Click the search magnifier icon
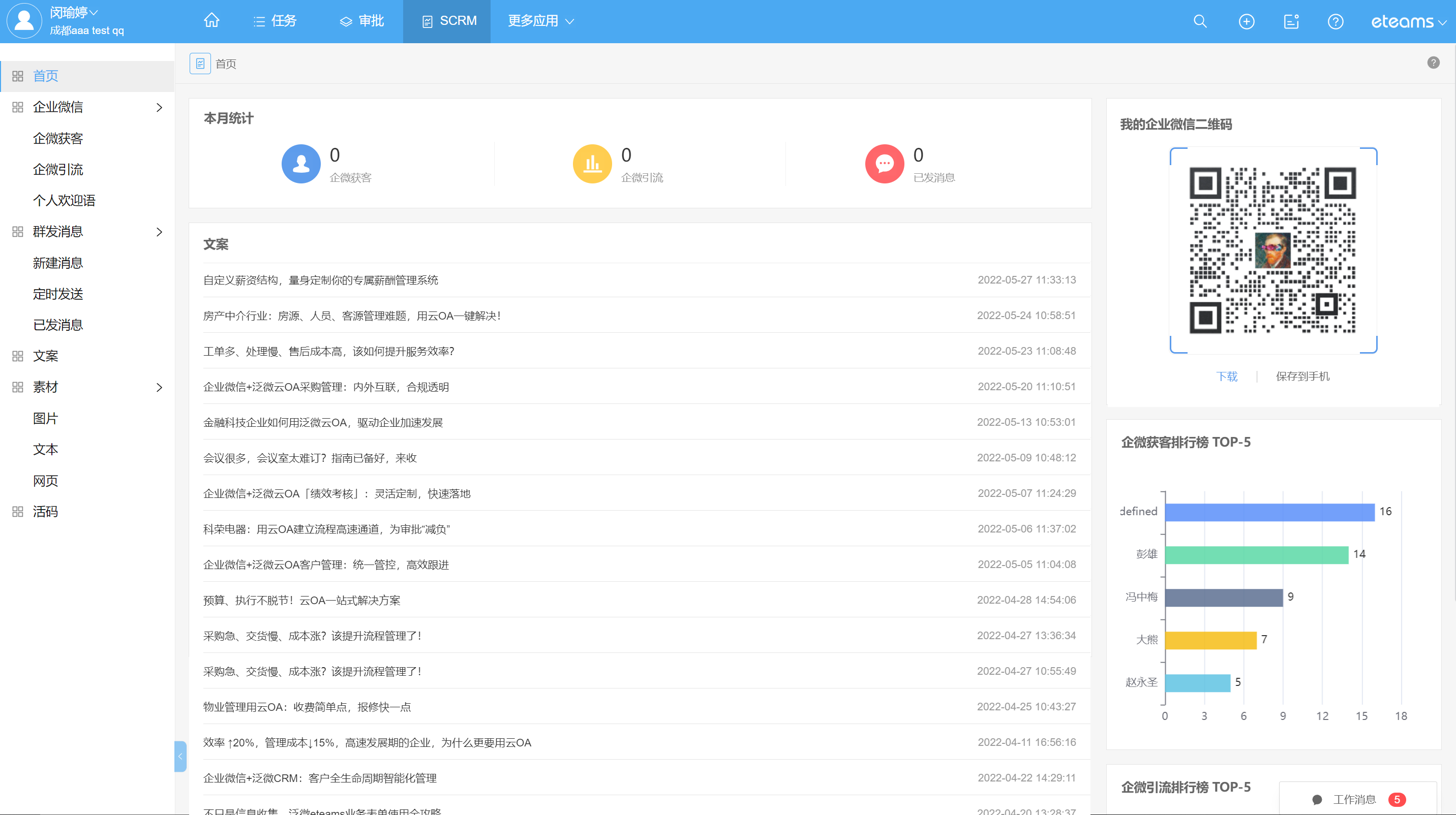This screenshot has width=1456, height=815. coord(1200,21)
